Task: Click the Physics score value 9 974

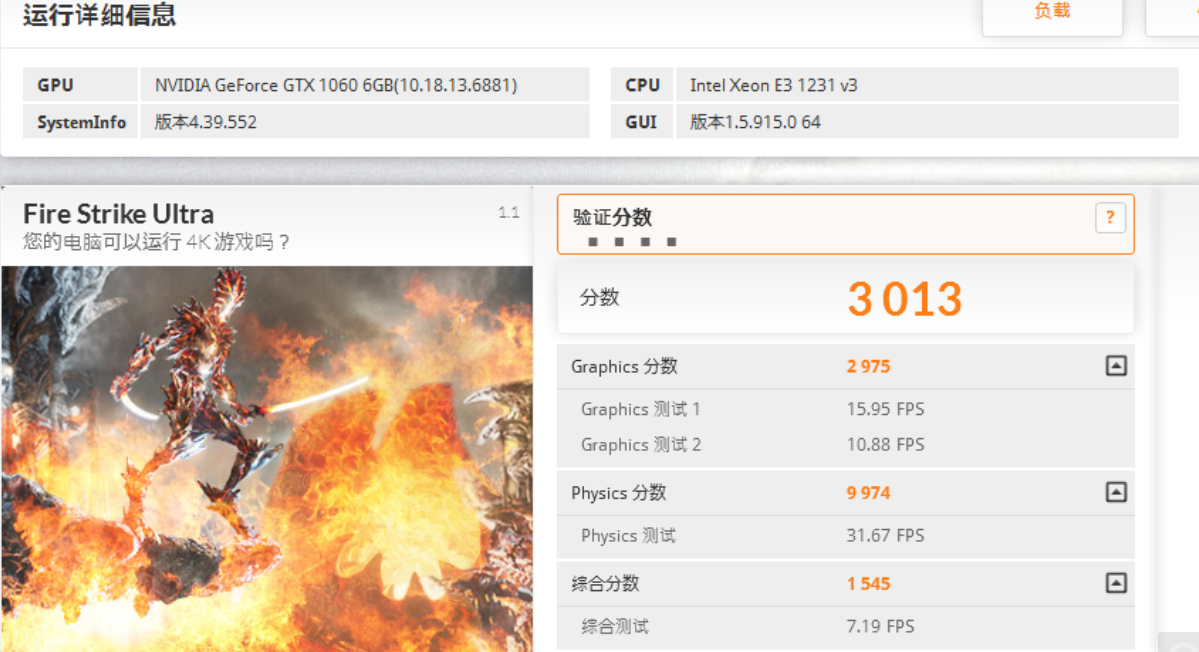Action: [x=868, y=493]
